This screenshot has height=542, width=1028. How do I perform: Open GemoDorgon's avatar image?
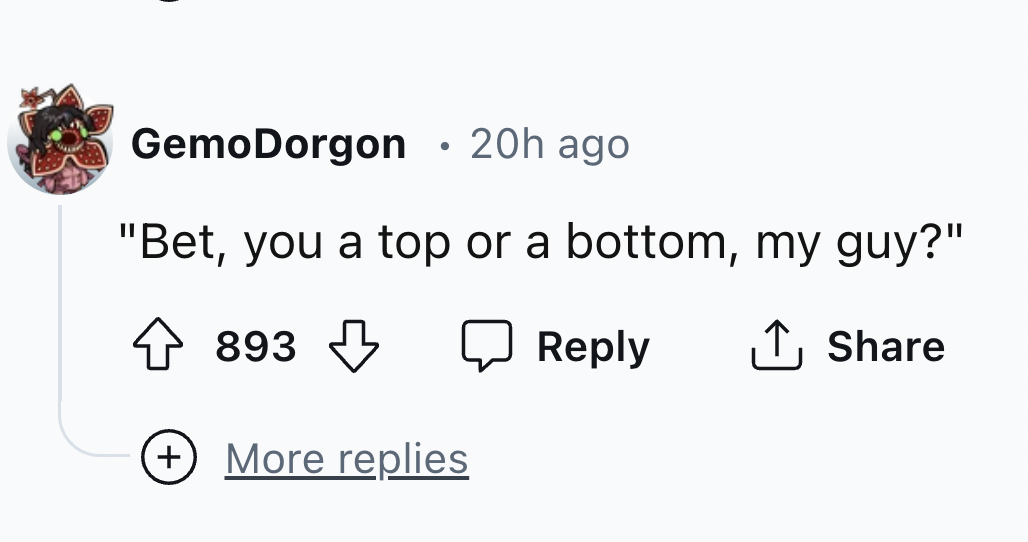(x=59, y=140)
